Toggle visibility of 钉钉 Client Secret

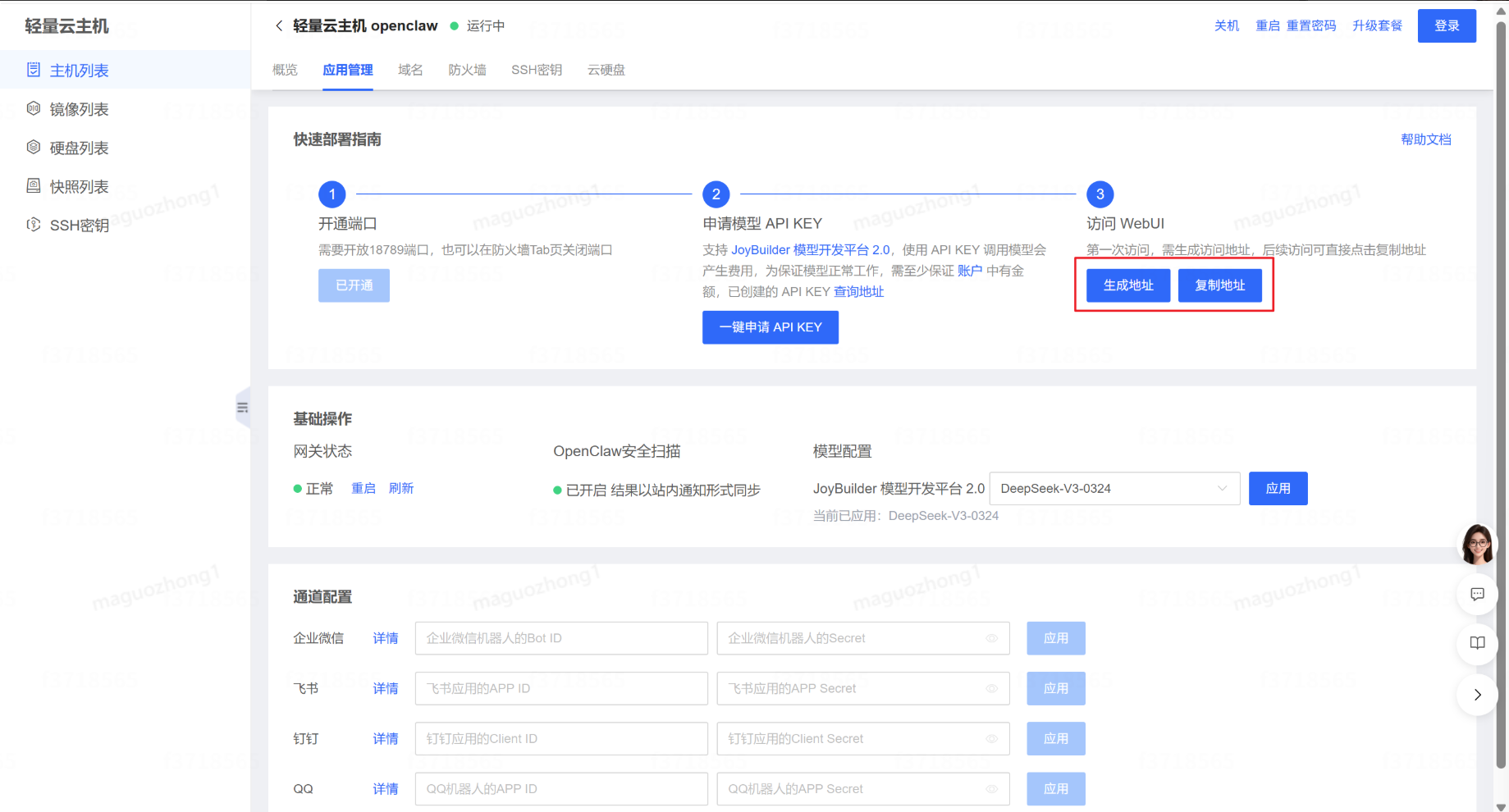pos(991,739)
